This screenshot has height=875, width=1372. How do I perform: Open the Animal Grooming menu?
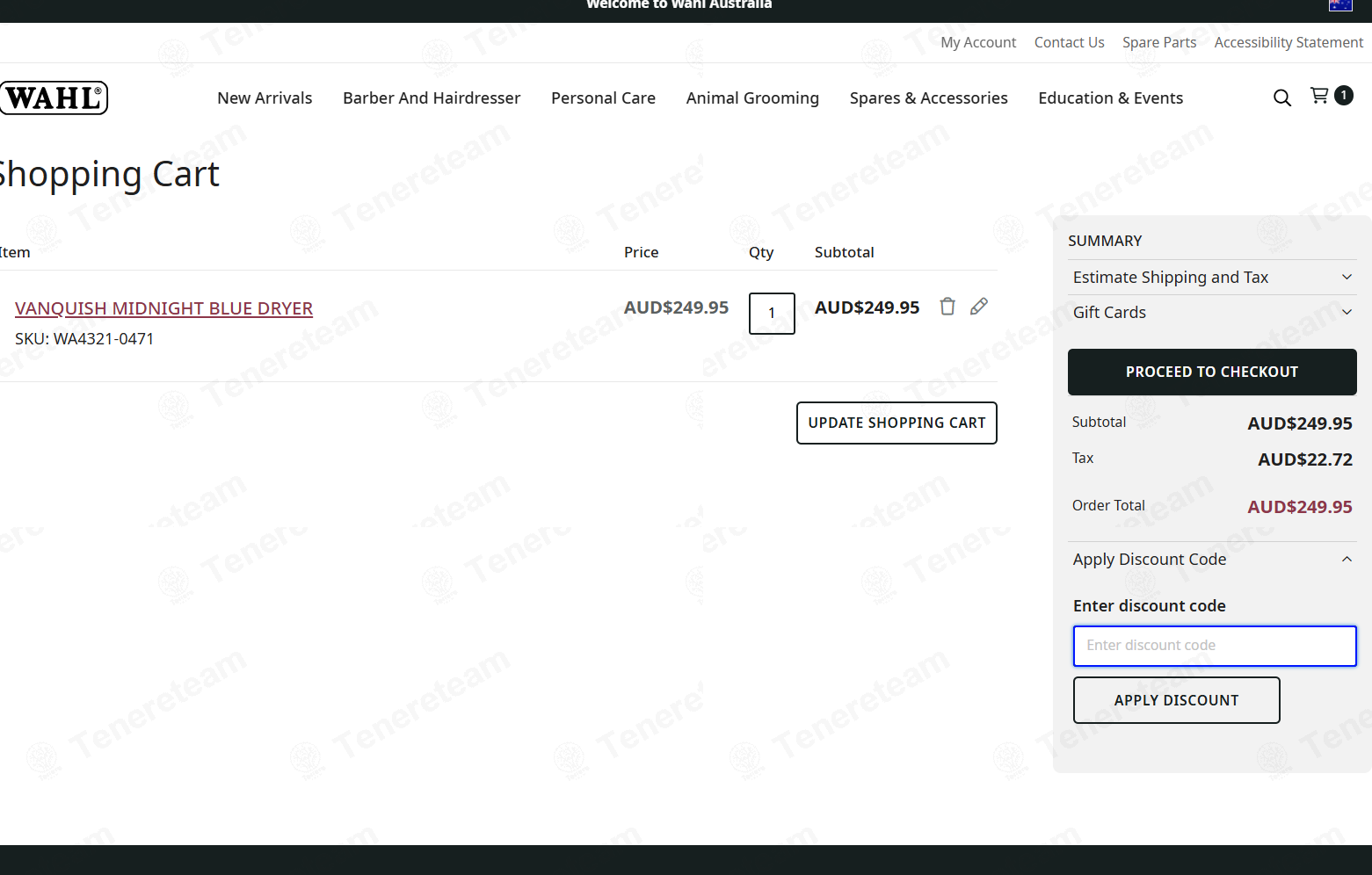pos(752,98)
